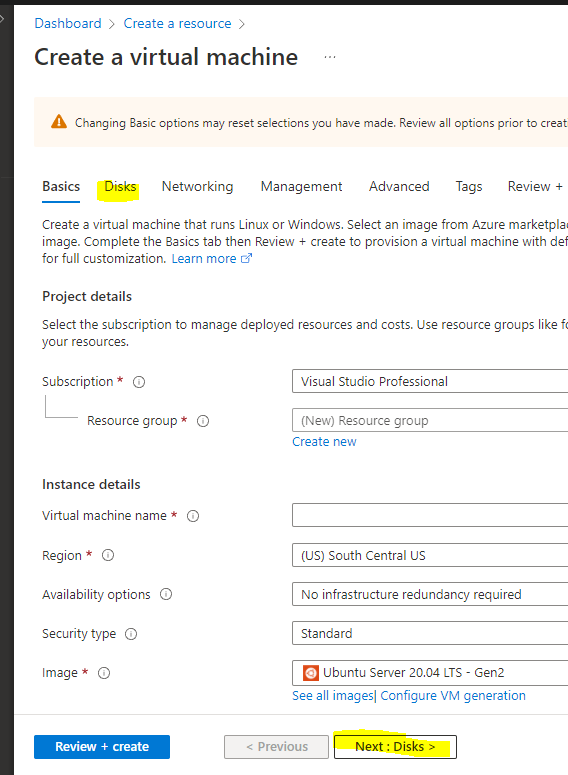This screenshot has height=775, width=568.
Task: Click the Region info icon
Action: (x=108, y=556)
